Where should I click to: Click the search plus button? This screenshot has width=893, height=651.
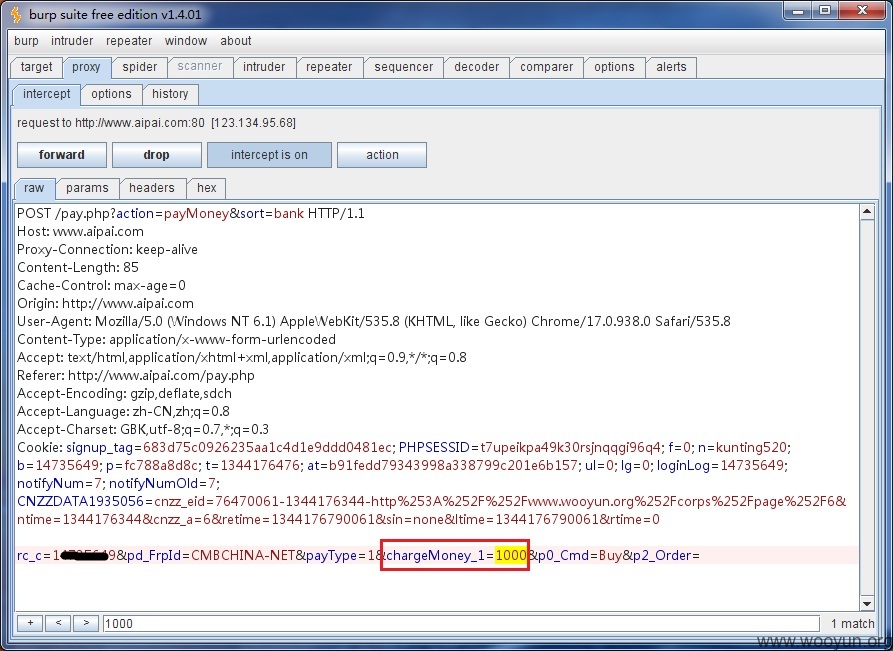tap(30, 623)
